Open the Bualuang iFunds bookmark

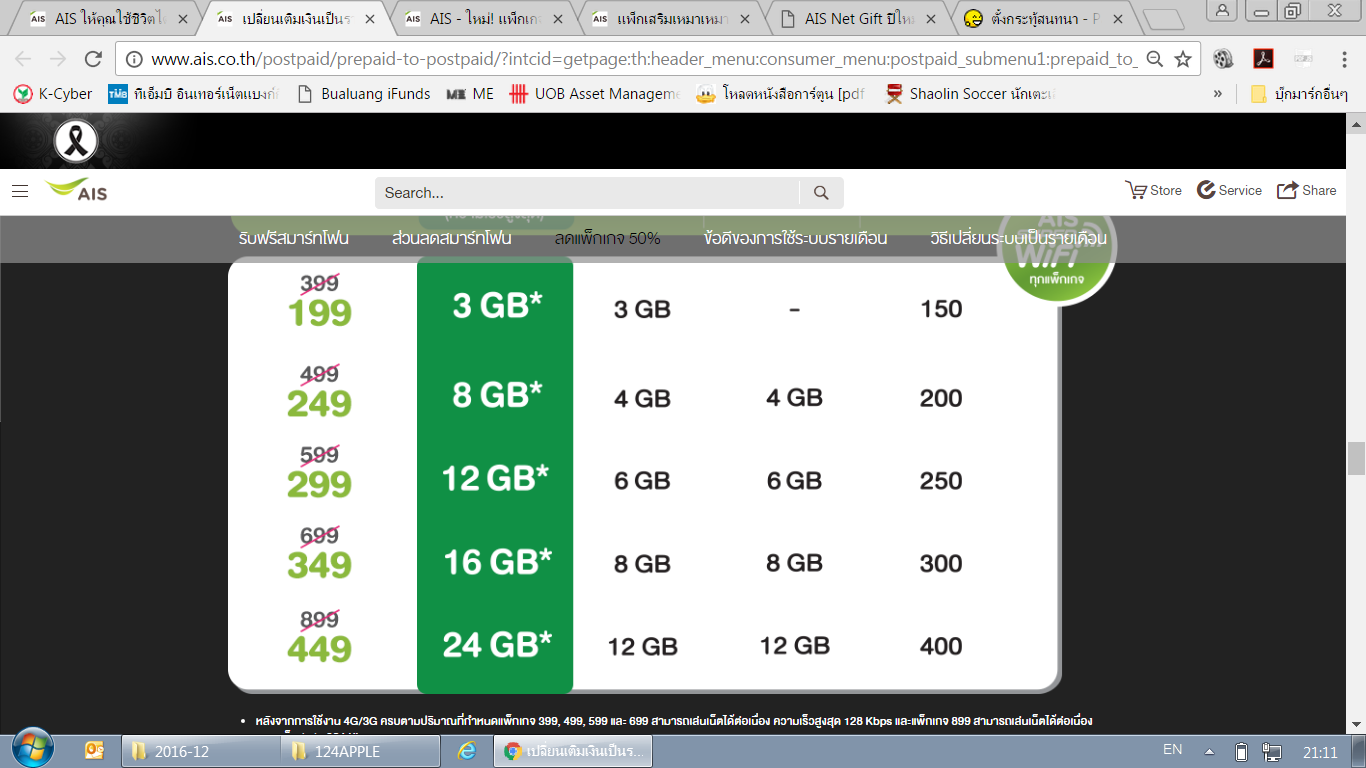coord(364,94)
